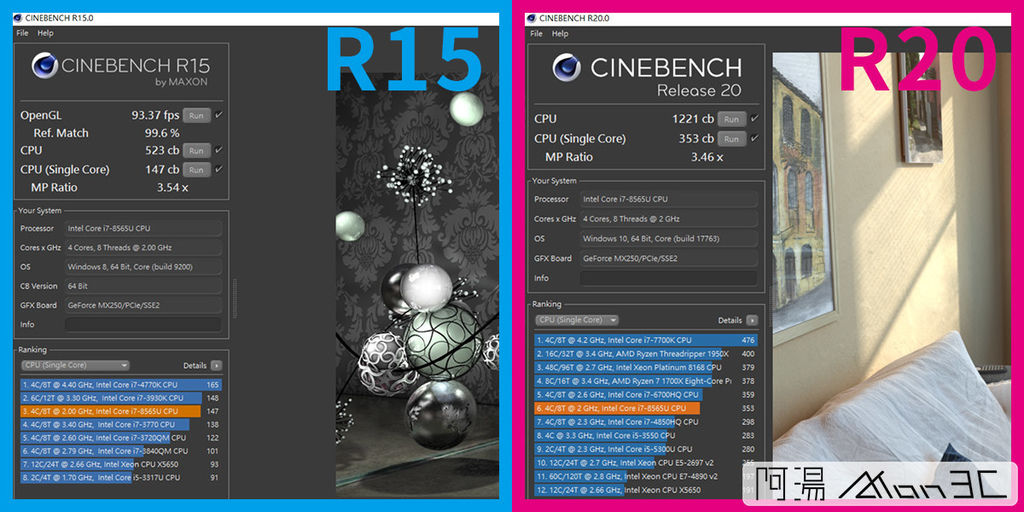This screenshot has height=512, width=1024.
Task: Click the Cinebench R20 title bar icon
Action: [532, 18]
